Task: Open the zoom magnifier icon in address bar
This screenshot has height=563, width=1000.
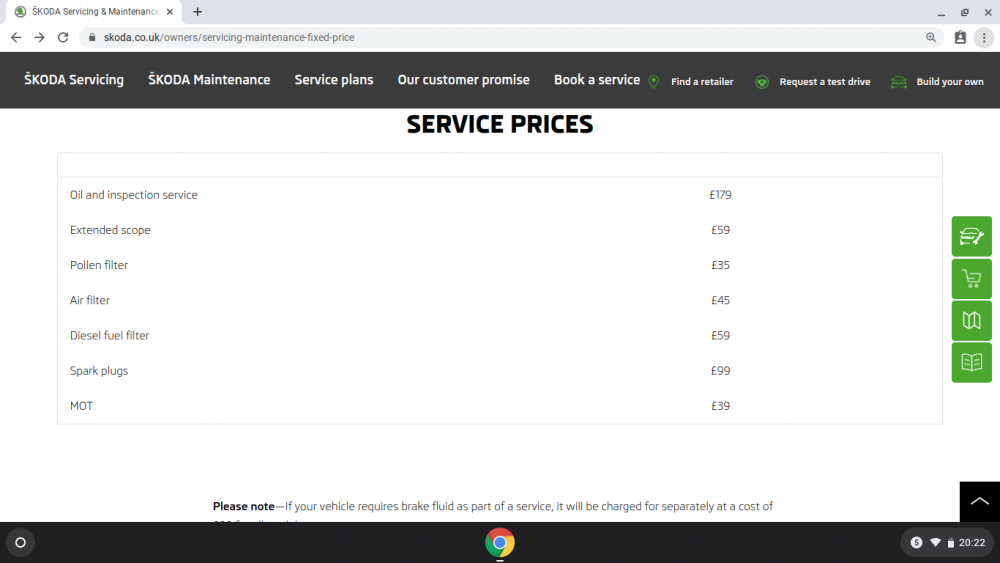Action: 931,38
